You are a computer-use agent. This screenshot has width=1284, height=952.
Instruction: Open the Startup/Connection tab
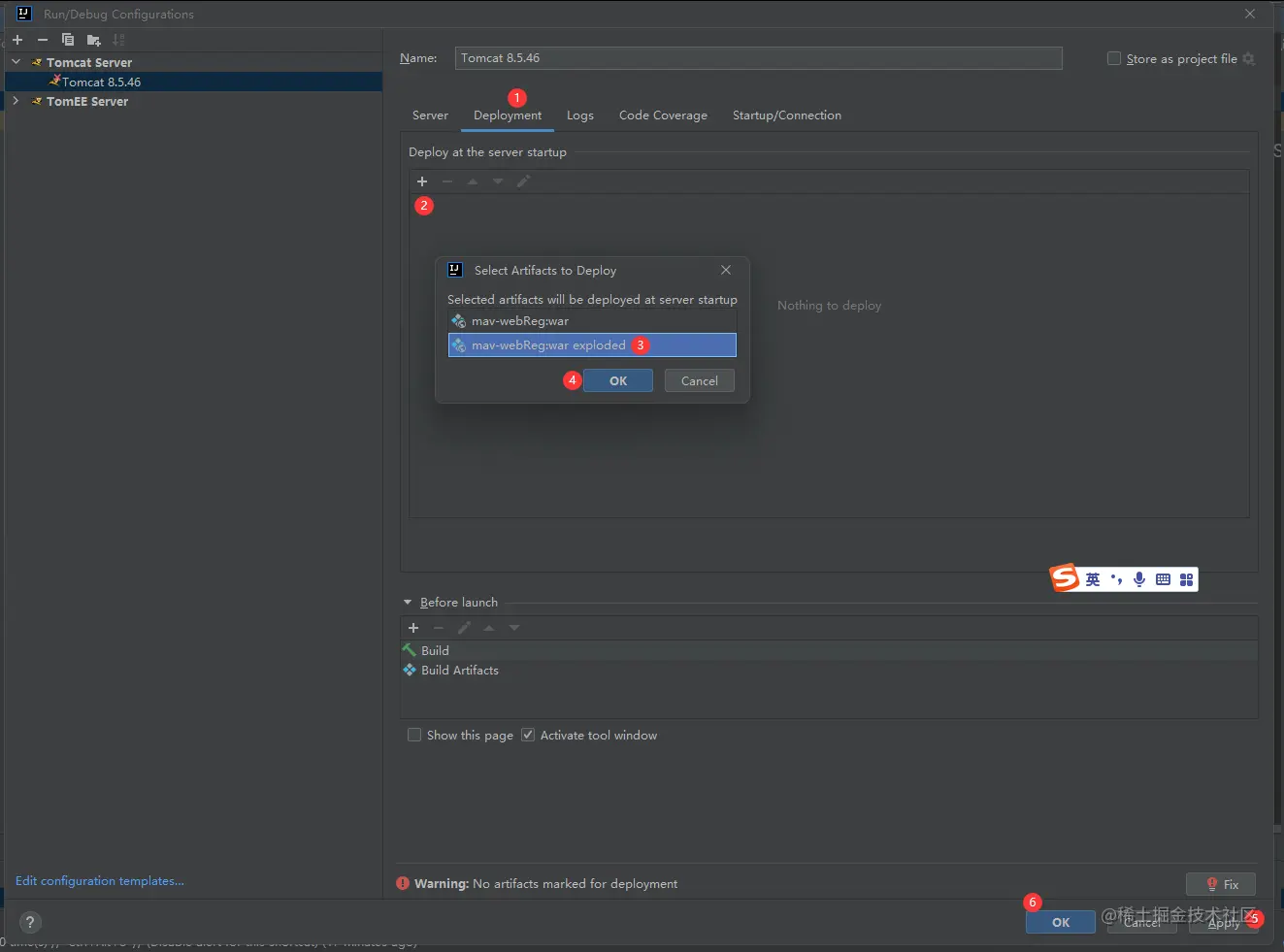coord(787,115)
